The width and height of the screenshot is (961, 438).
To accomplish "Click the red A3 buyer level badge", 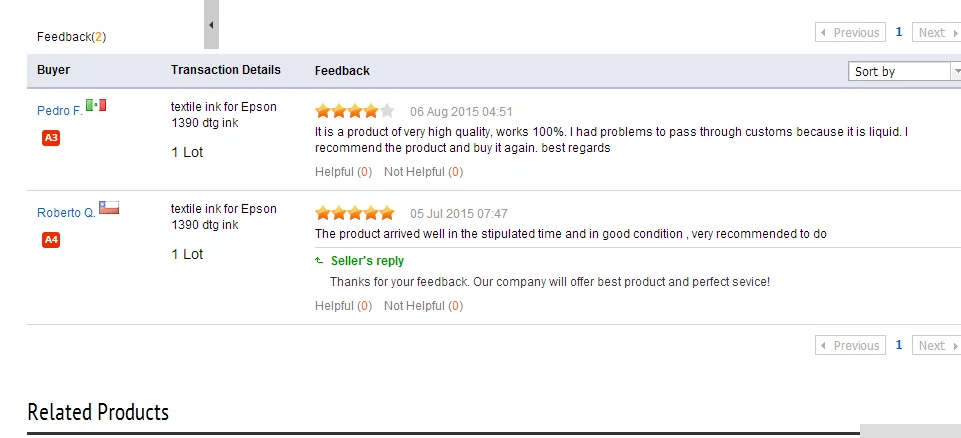I will tap(51, 138).
